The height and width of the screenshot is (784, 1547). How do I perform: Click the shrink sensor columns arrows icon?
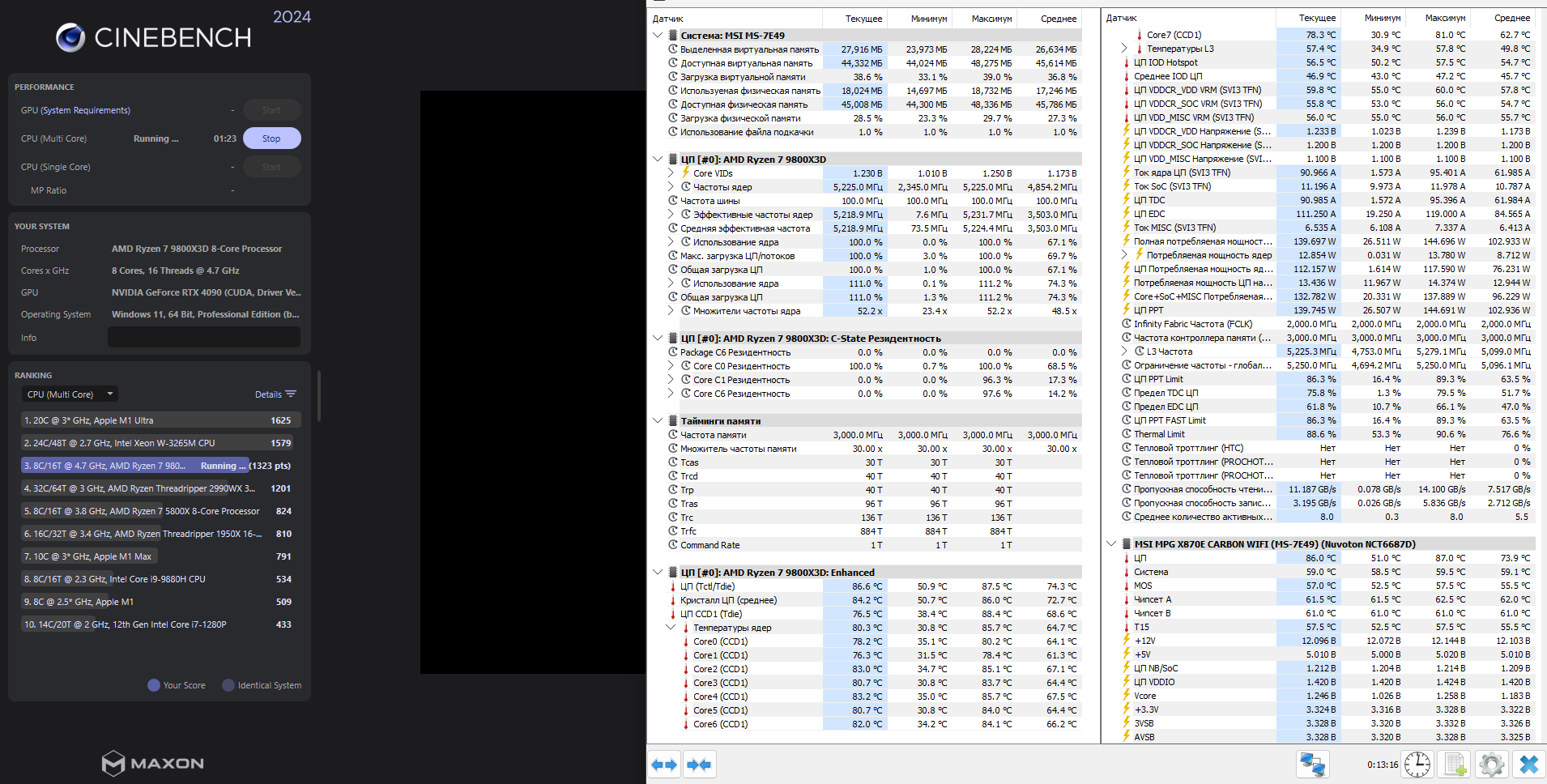pos(698,765)
